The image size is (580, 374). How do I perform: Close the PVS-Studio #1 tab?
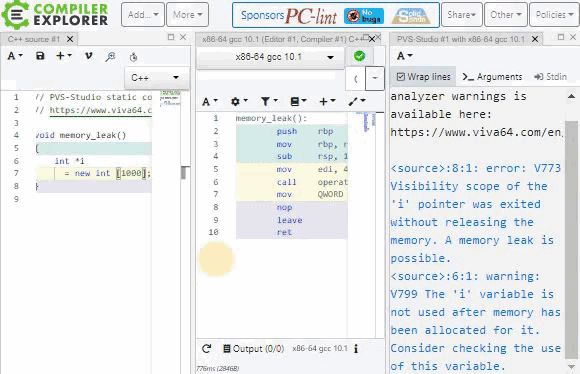coord(535,39)
